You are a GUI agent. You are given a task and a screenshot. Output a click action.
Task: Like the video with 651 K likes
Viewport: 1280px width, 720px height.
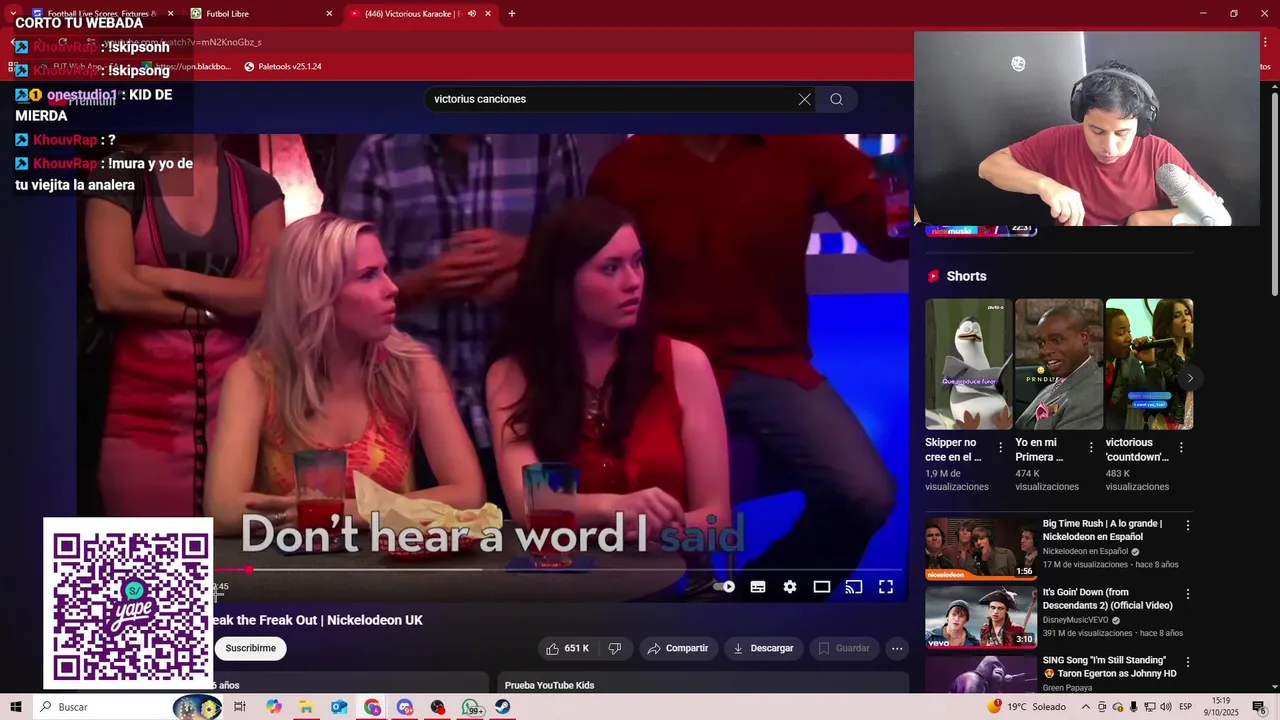tap(567, 648)
